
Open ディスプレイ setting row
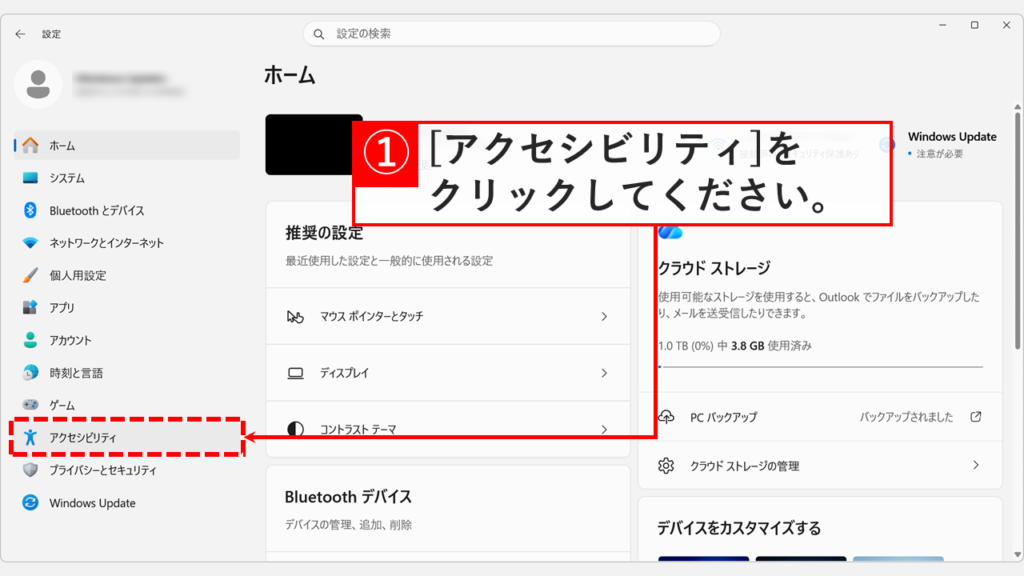click(x=448, y=373)
